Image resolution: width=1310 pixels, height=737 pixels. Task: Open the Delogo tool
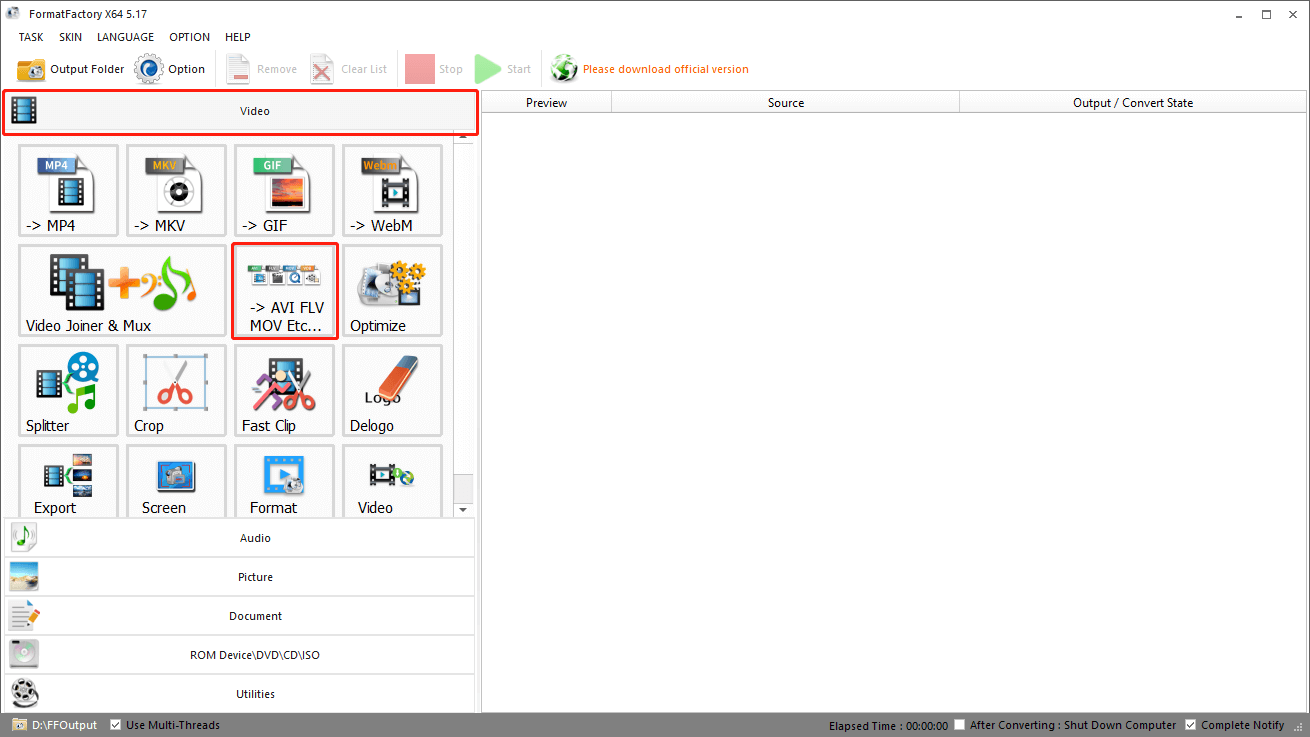pos(392,390)
